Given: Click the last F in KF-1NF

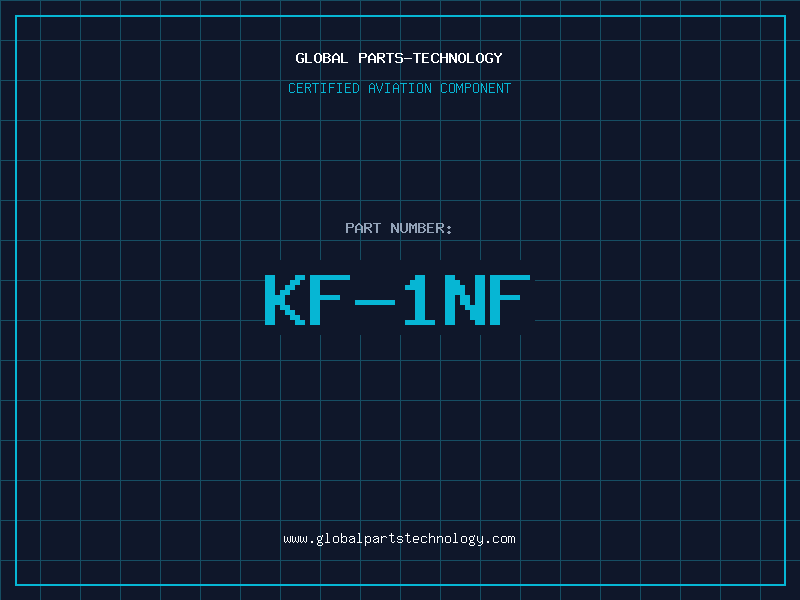Looking at the screenshot, I should [512, 300].
